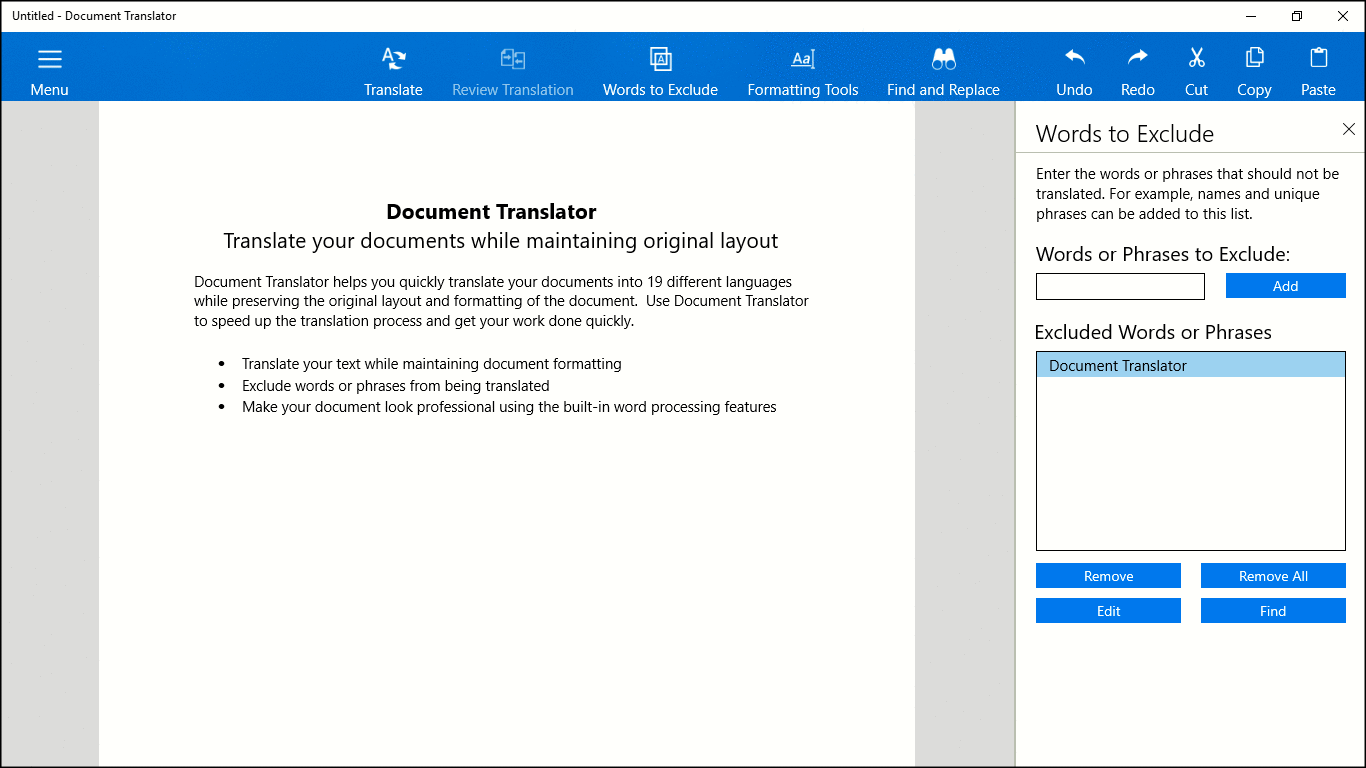
Task: Open the Words to Exclude tool
Action: tap(660, 60)
